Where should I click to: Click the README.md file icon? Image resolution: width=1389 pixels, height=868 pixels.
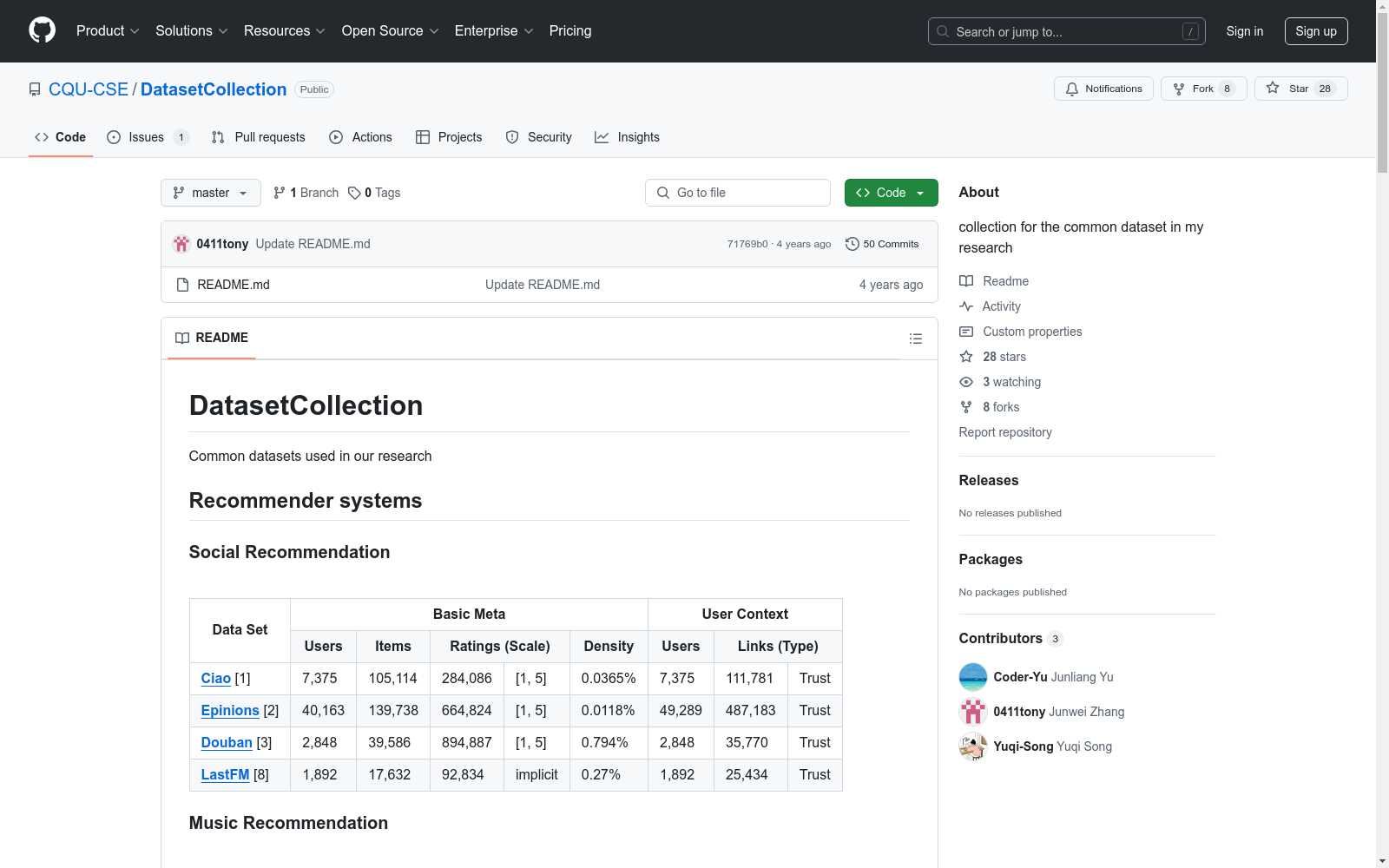pyautogui.click(x=182, y=285)
